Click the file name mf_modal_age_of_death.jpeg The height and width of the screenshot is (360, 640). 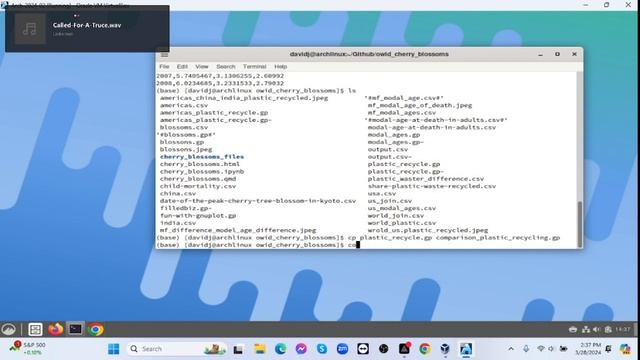(x=420, y=105)
